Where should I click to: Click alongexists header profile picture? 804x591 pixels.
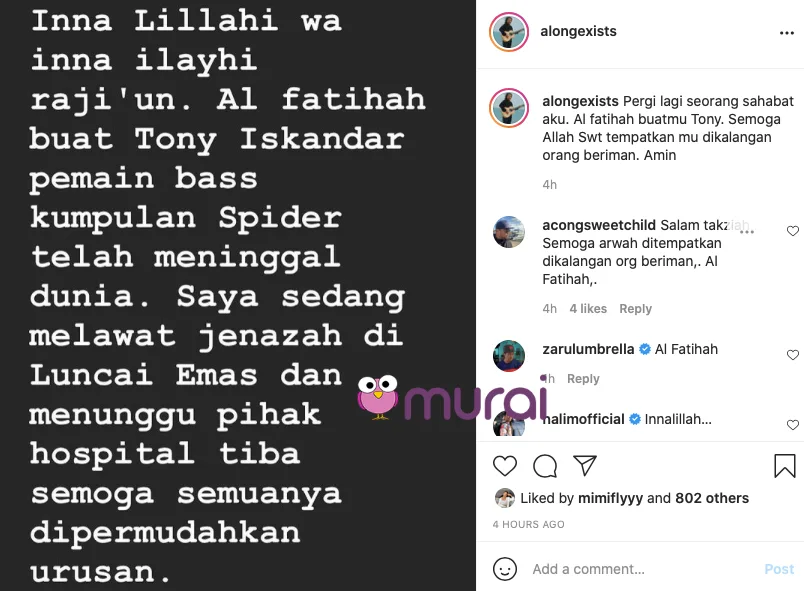coord(509,32)
